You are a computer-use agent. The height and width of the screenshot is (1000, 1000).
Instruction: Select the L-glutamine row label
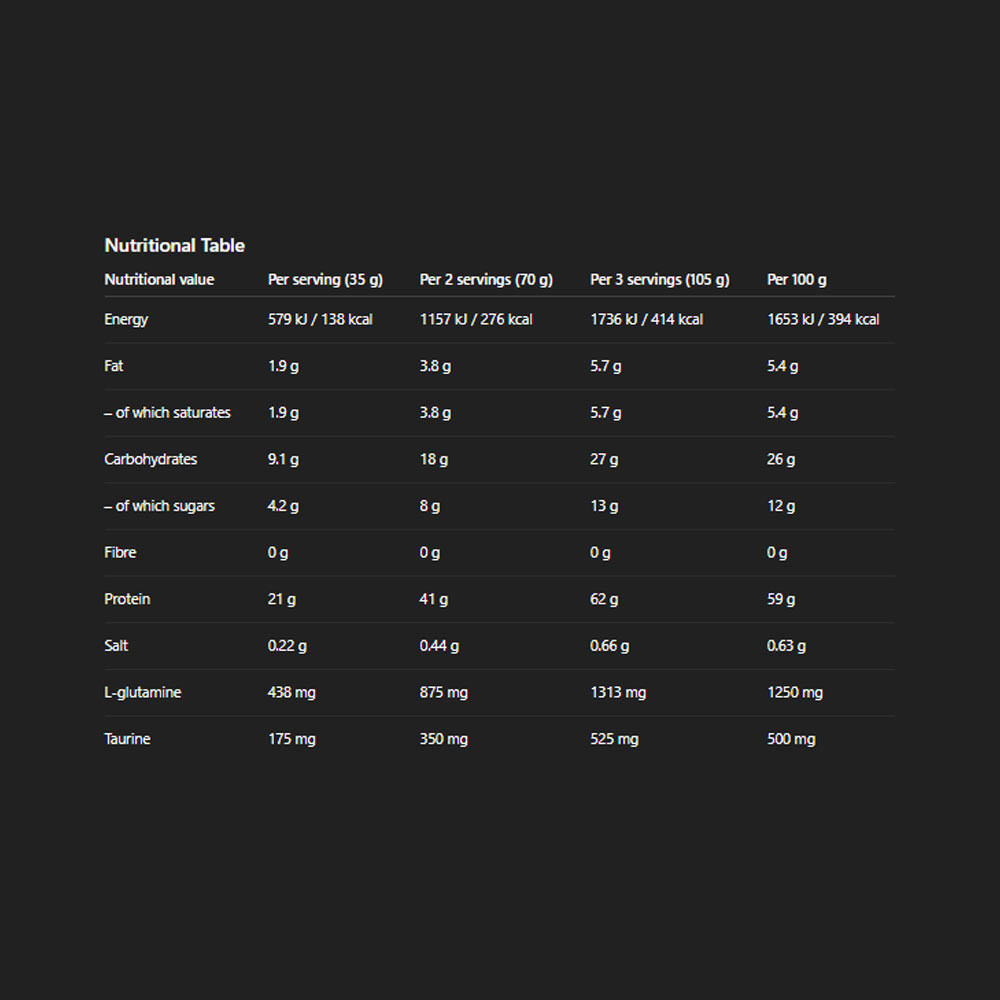143,692
